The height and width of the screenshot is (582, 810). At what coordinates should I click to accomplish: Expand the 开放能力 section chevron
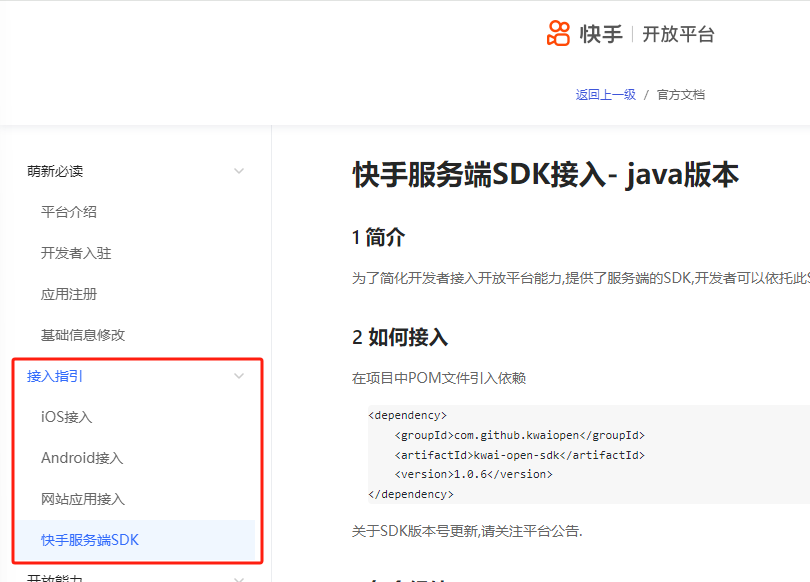[x=239, y=579]
